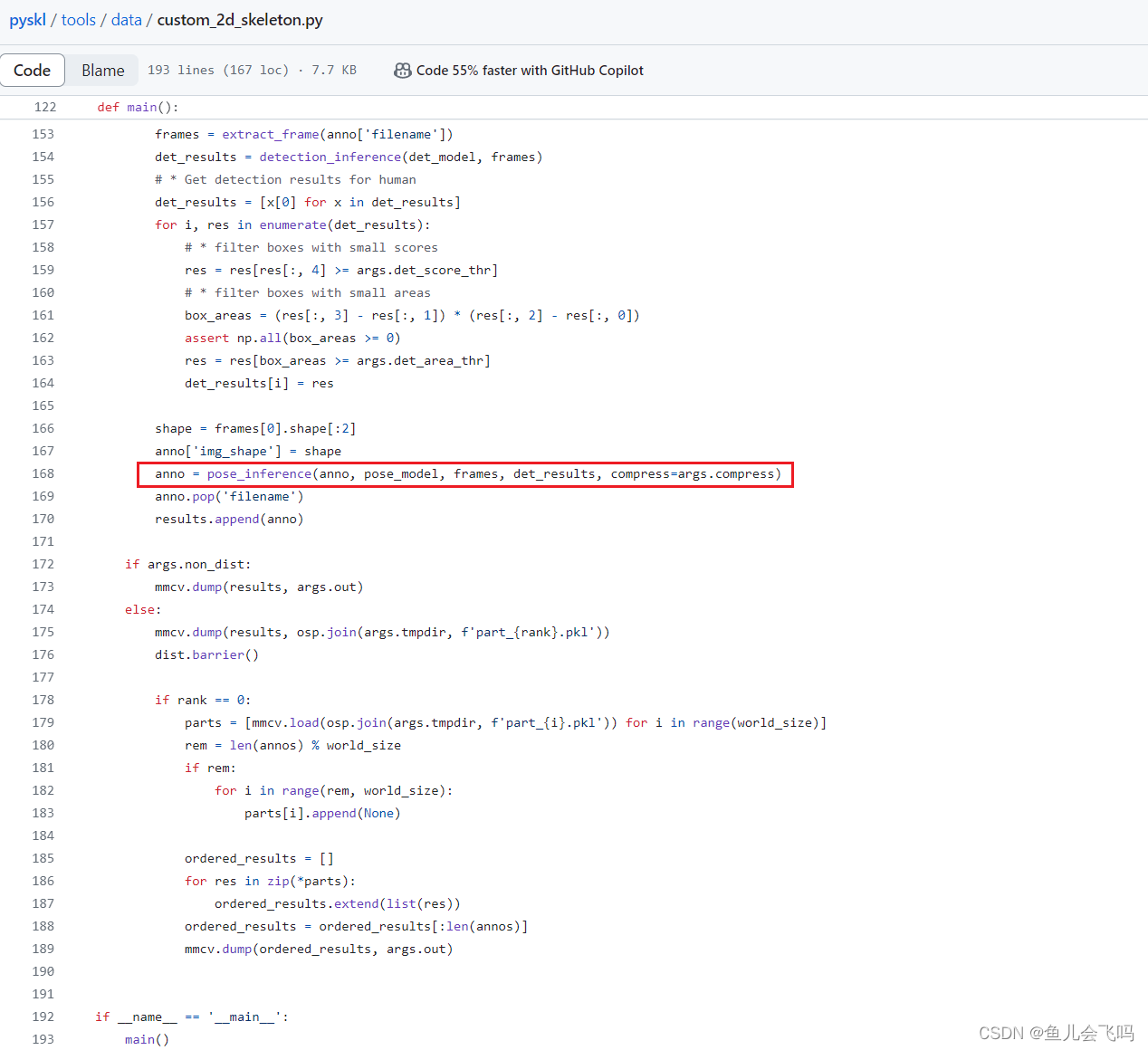Click the filename custom_2d_skeleton.py in breadcrumb
Viewport: 1148px width, 1050px height.
pyautogui.click(x=239, y=19)
